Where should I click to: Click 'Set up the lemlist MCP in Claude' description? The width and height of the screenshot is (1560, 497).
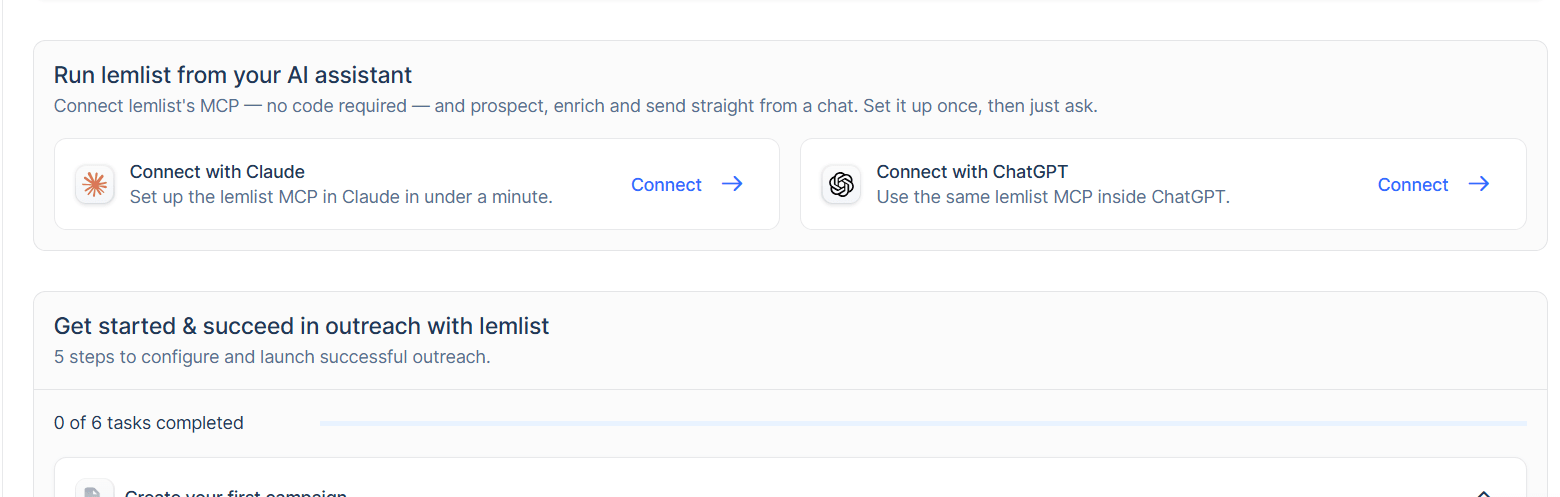[341, 197]
